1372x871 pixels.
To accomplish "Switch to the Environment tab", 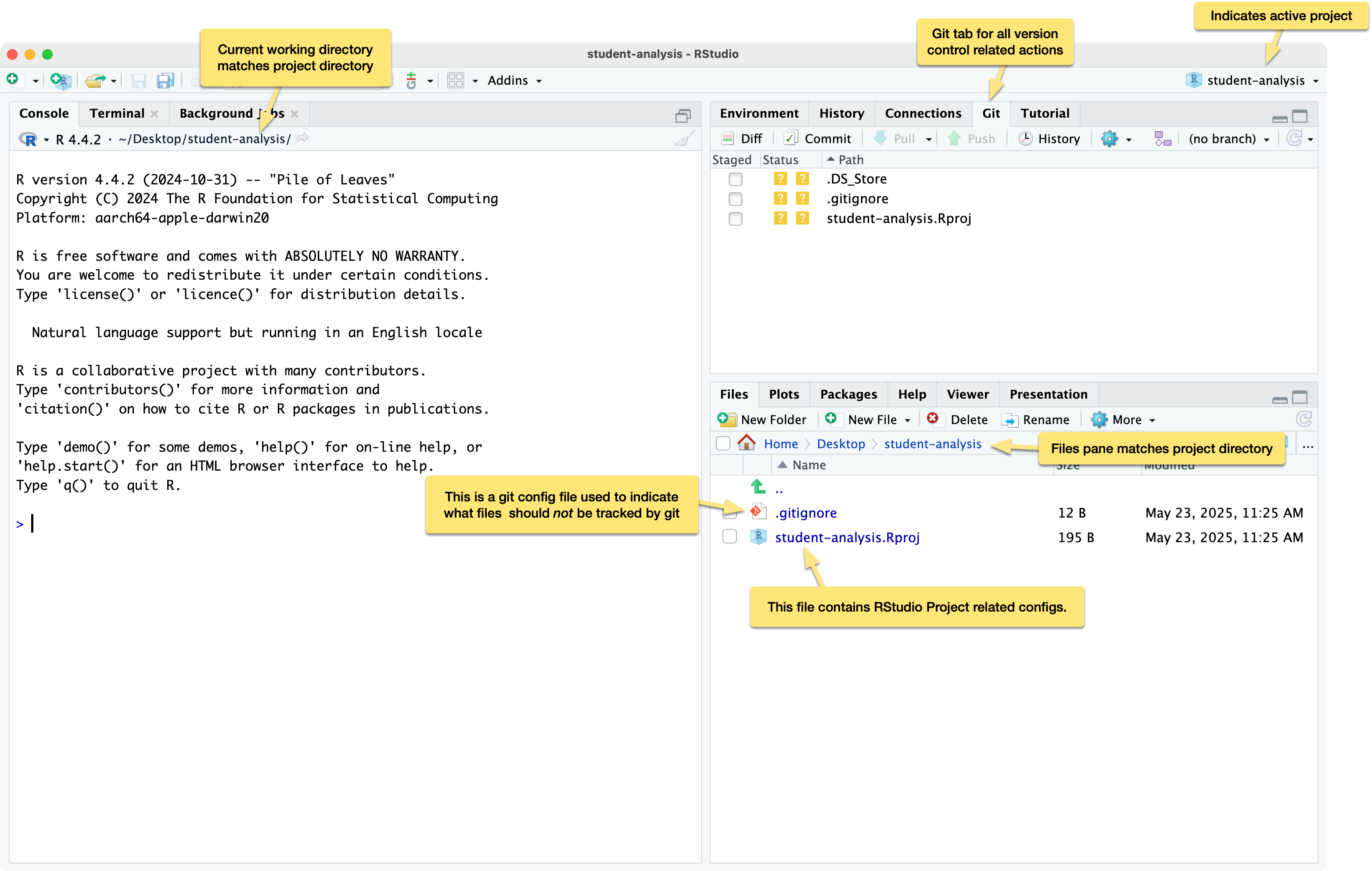I will pos(758,113).
